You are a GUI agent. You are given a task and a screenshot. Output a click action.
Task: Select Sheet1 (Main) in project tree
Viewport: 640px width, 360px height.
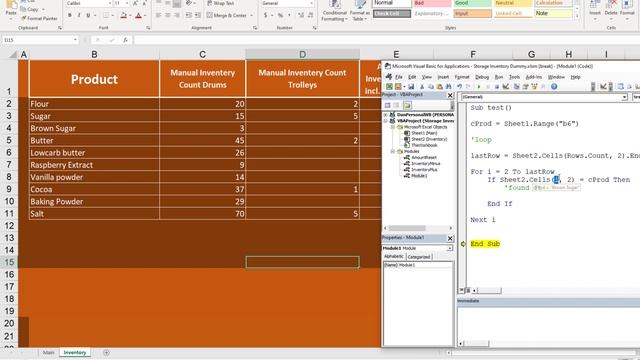(x=421, y=133)
